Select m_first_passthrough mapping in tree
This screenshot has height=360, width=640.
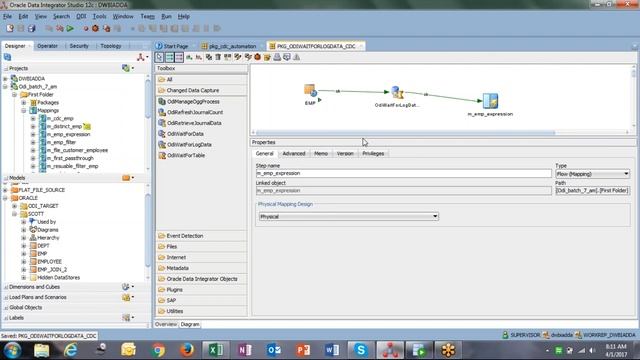click(x=70, y=158)
